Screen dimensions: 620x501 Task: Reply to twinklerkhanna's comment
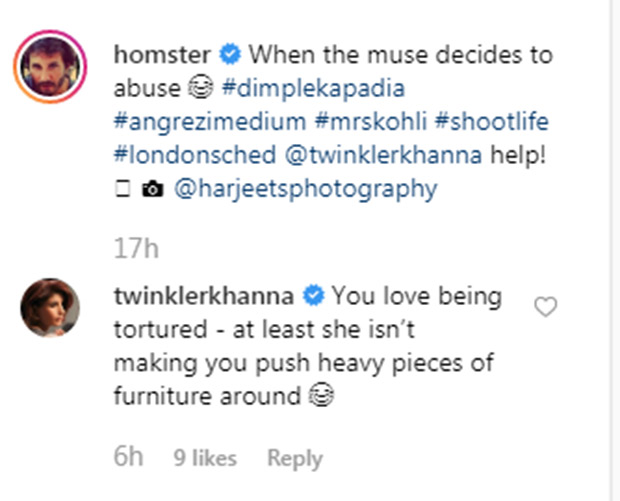[x=294, y=459]
